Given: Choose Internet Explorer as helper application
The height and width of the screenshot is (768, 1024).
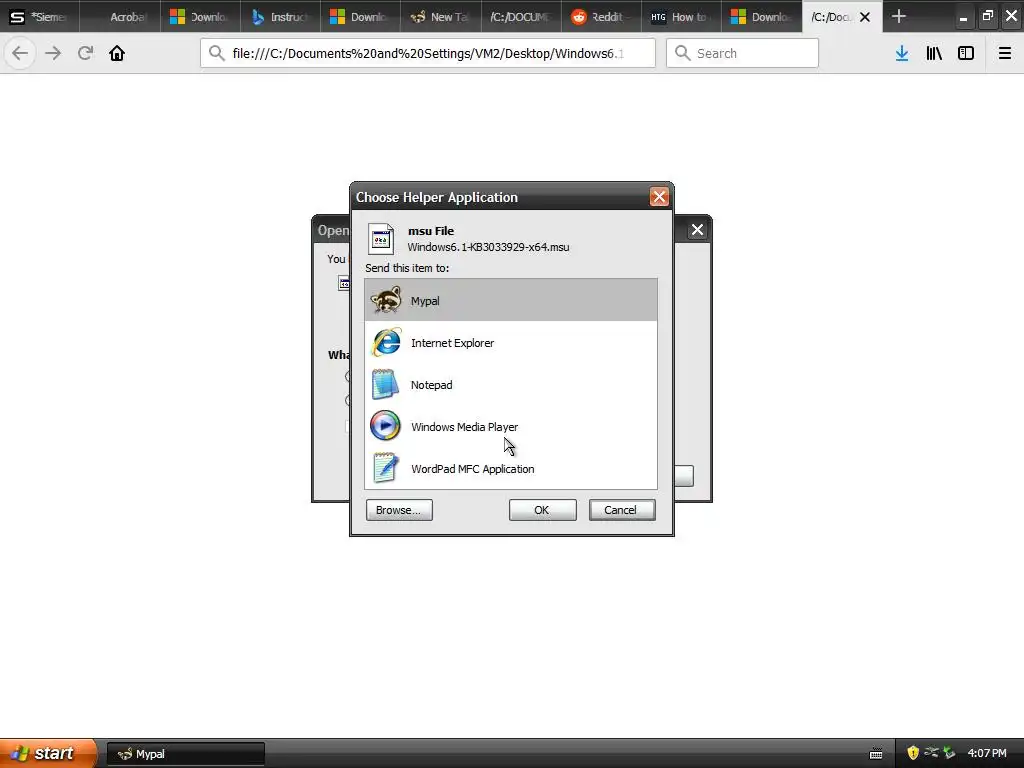Looking at the screenshot, I should coord(511,343).
